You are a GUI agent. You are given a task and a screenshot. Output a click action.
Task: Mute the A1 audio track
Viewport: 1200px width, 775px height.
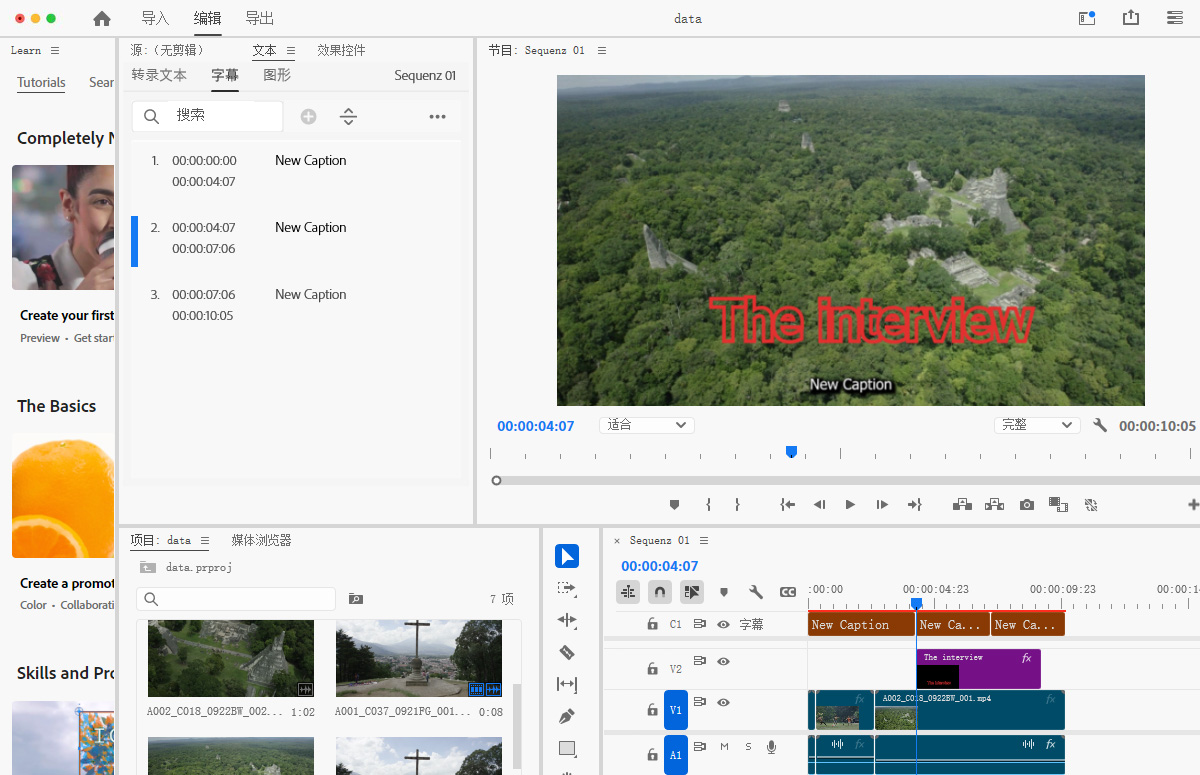click(723, 746)
